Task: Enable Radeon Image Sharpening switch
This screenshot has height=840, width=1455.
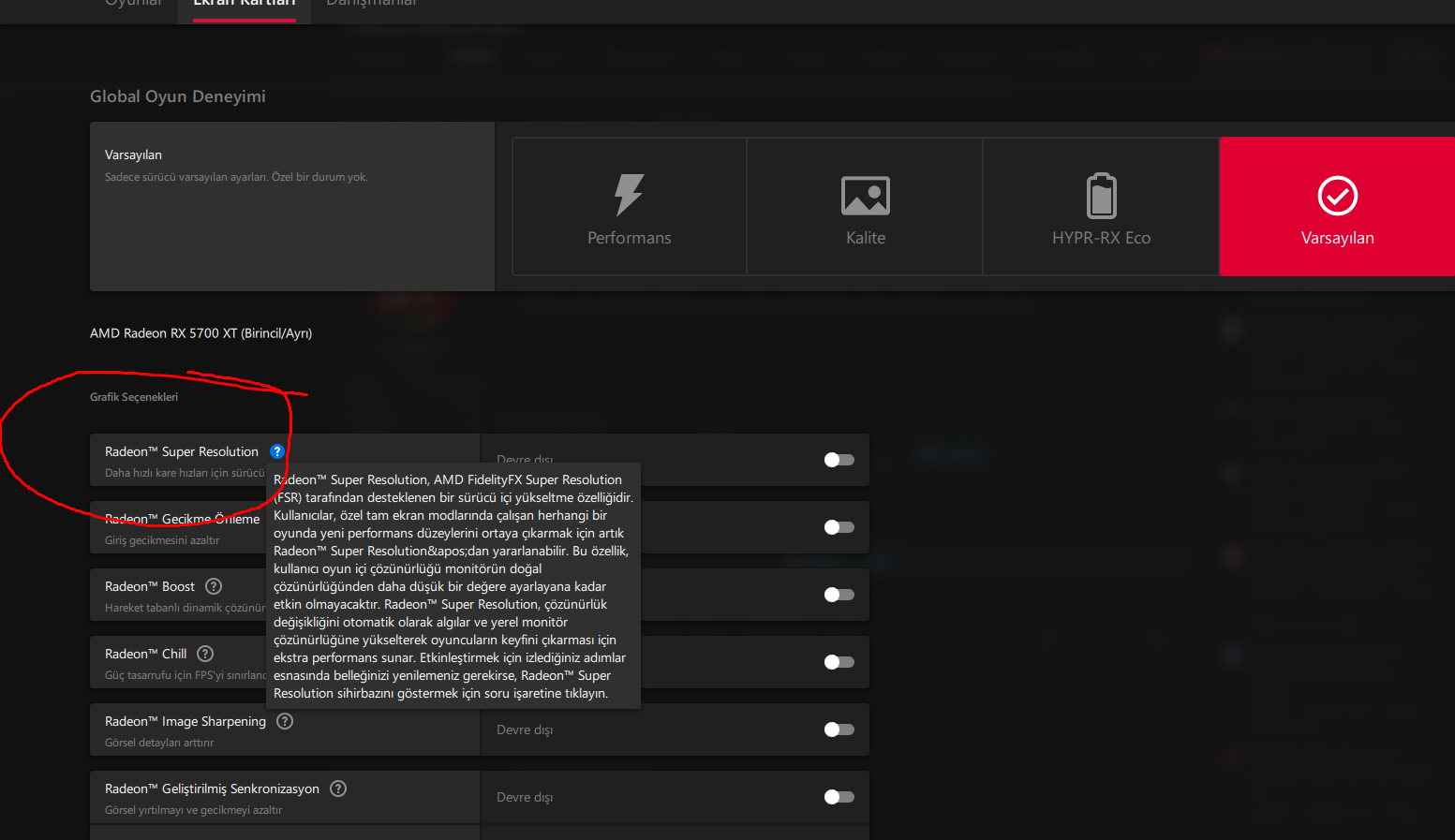Action: [839, 729]
